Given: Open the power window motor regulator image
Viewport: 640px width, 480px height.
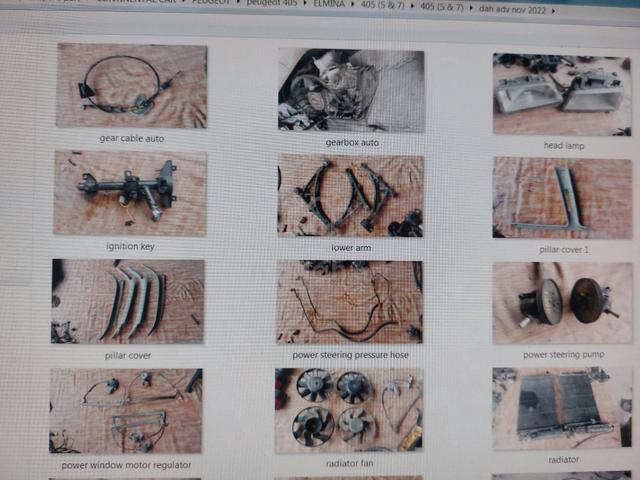Looking at the screenshot, I should (126, 411).
